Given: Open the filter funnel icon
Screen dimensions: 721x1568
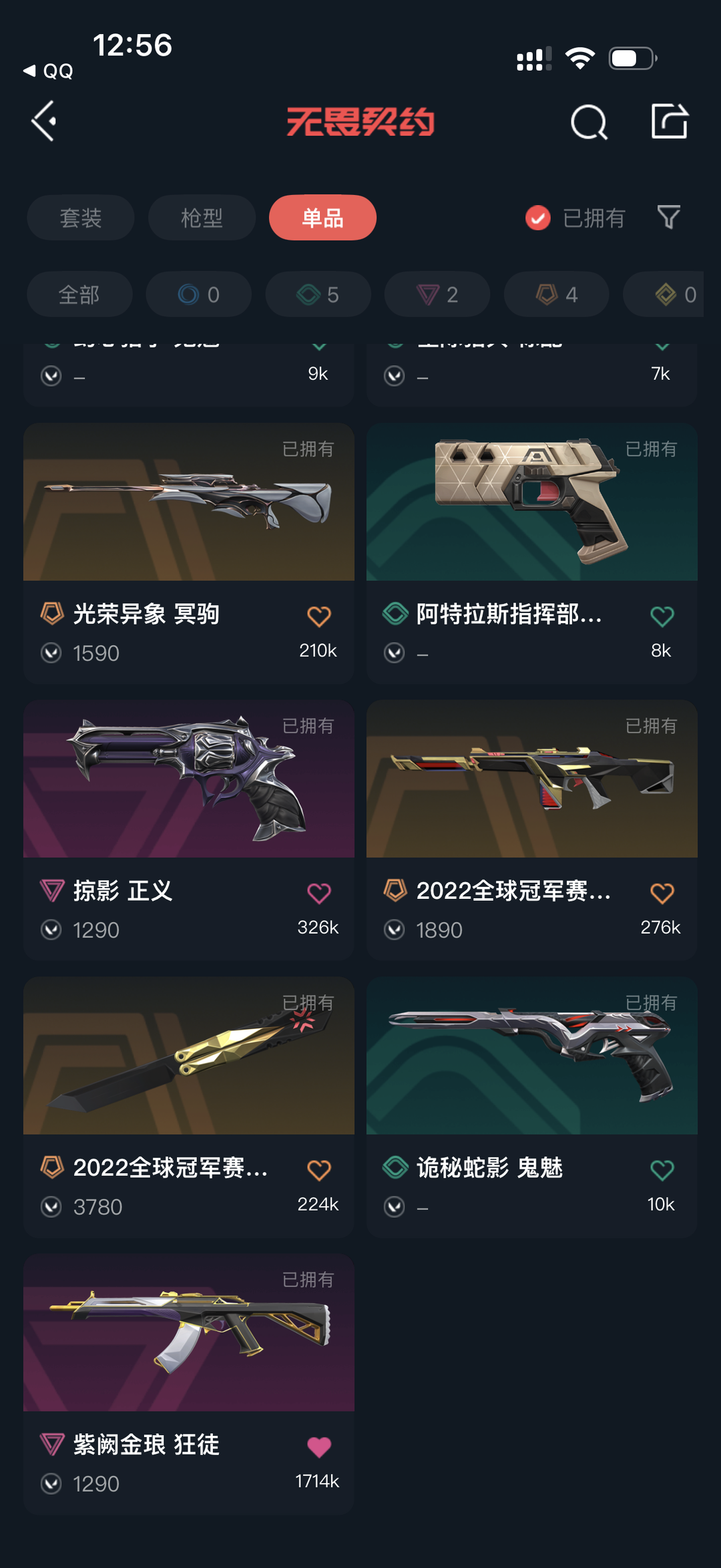Looking at the screenshot, I should [x=668, y=217].
